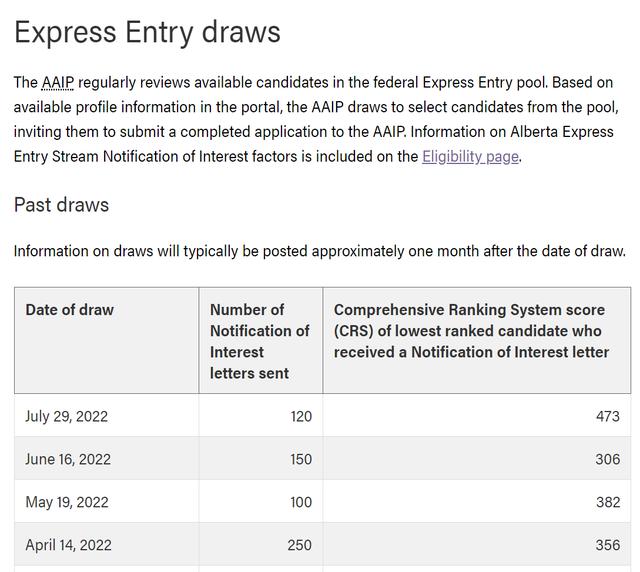
Task: Click the sentence about draws posted monthly
Action: pos(320,251)
